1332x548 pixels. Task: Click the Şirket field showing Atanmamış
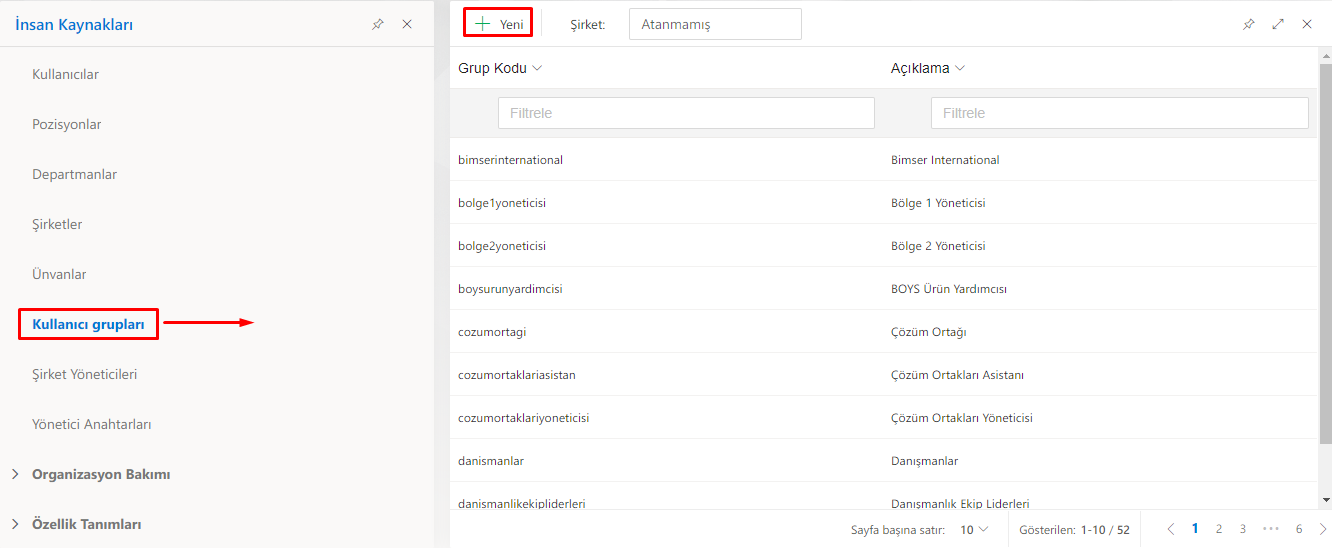pyautogui.click(x=715, y=24)
